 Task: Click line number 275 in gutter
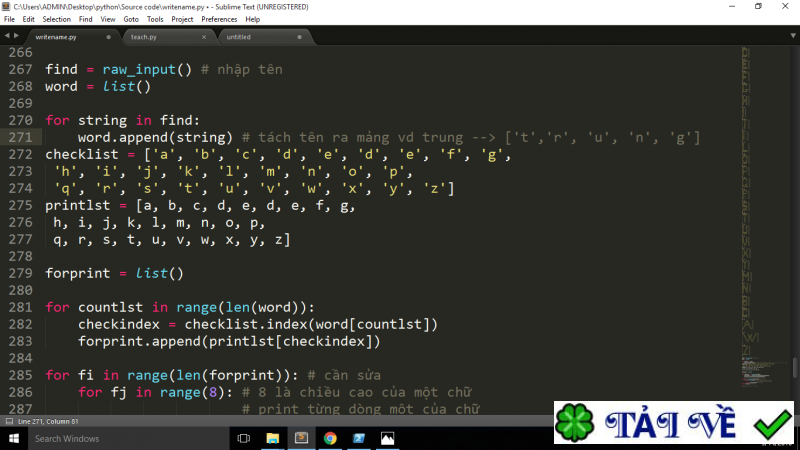20,206
